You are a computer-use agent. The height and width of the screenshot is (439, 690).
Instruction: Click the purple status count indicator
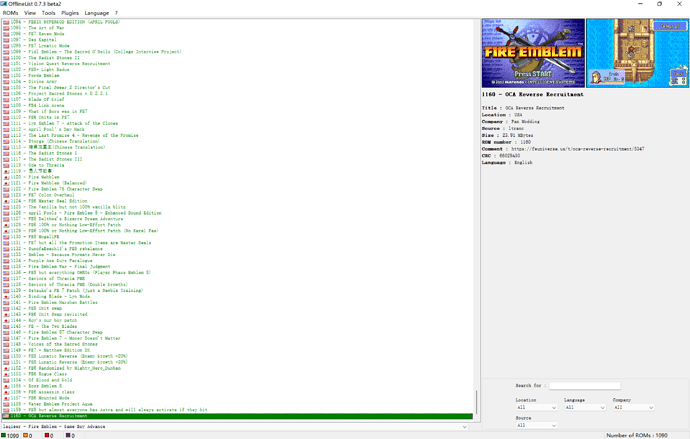point(70,435)
